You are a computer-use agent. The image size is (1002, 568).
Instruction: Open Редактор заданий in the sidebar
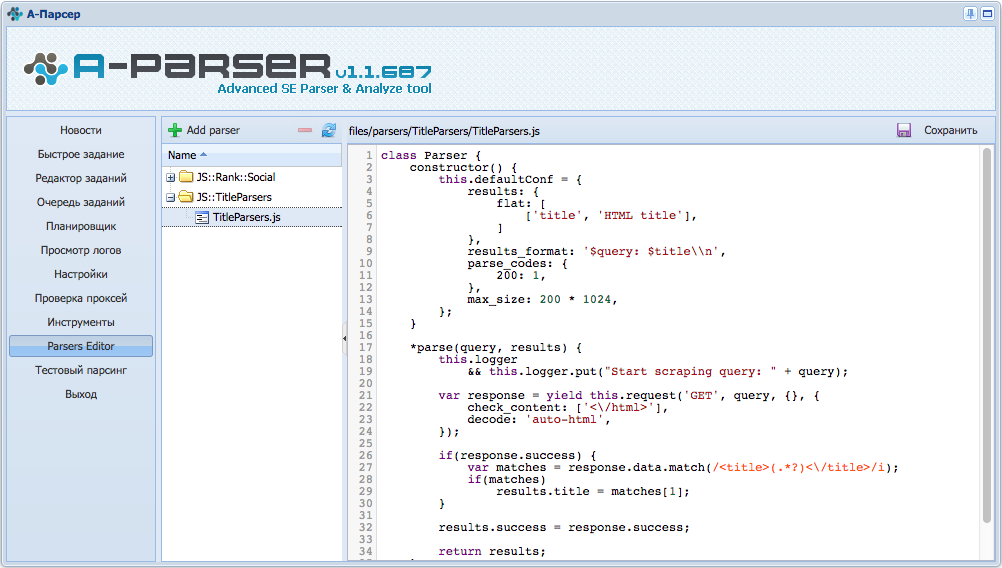click(x=81, y=178)
